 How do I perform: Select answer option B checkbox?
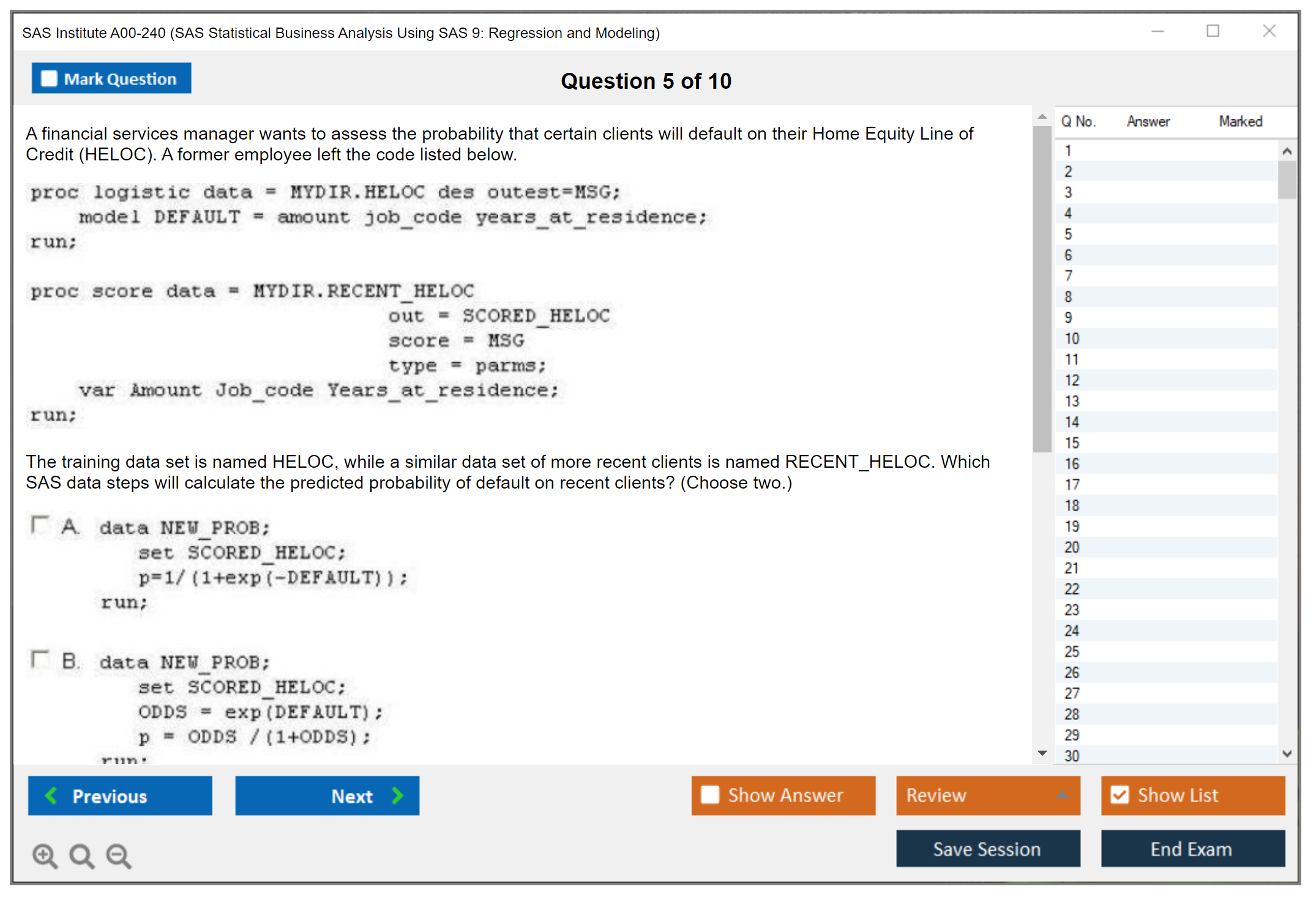click(40, 659)
